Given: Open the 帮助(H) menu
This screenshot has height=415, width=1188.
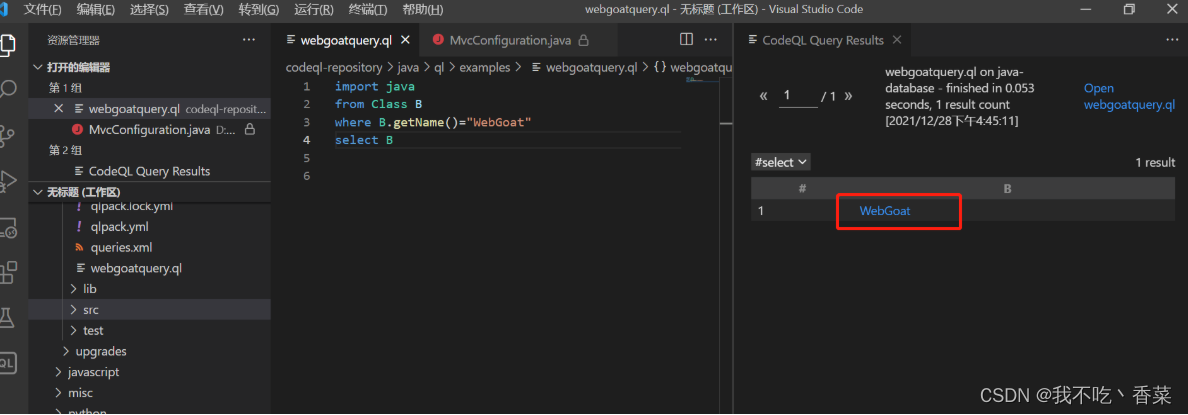Looking at the screenshot, I should [x=423, y=9].
